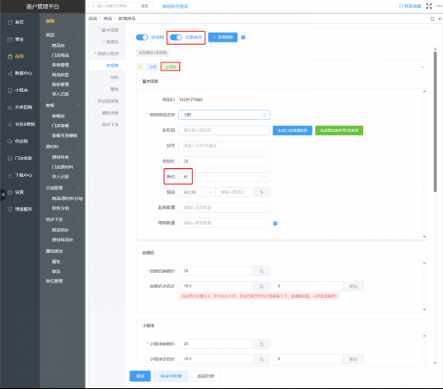Click the fullscreen icon in the top-right corner
The height and width of the screenshot is (389, 443).
[x=429, y=6]
